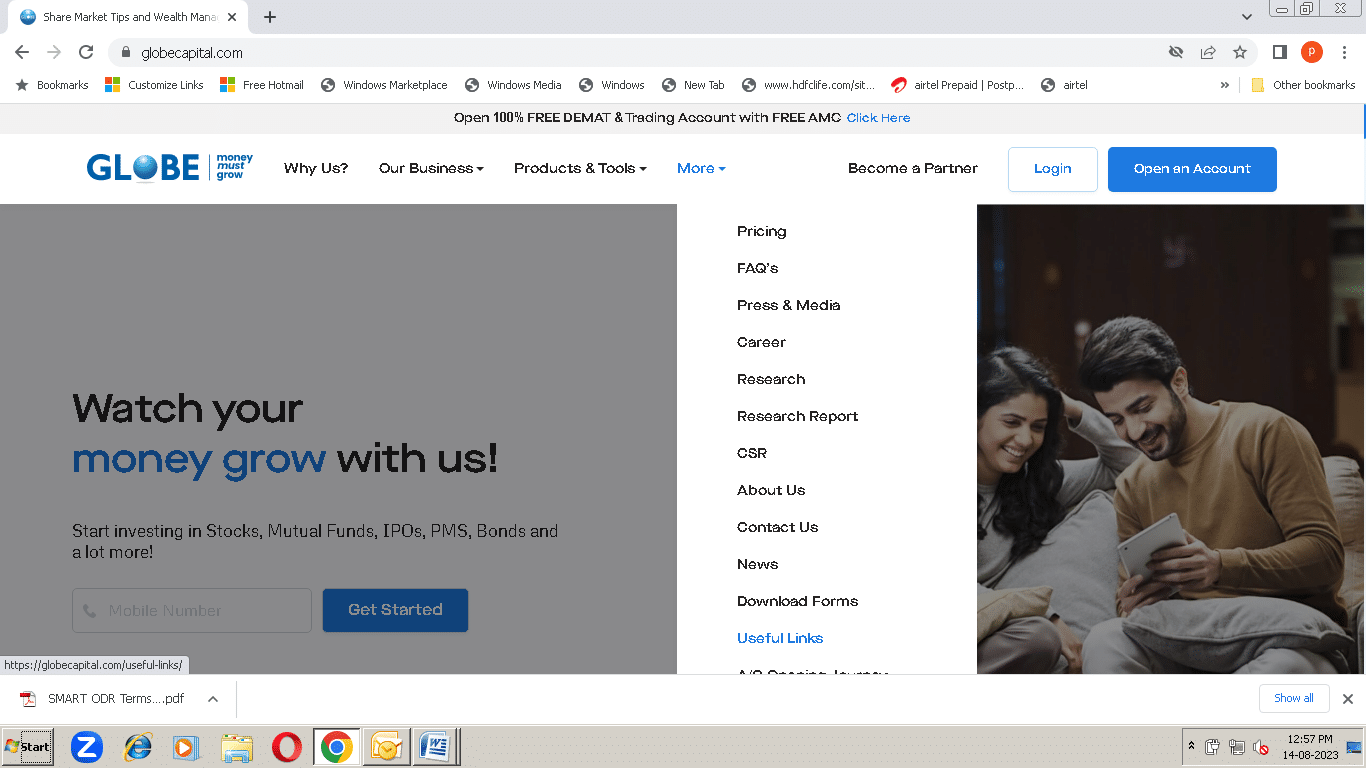The image size is (1366, 768).
Task: Open Career menu entry
Action: [761, 342]
